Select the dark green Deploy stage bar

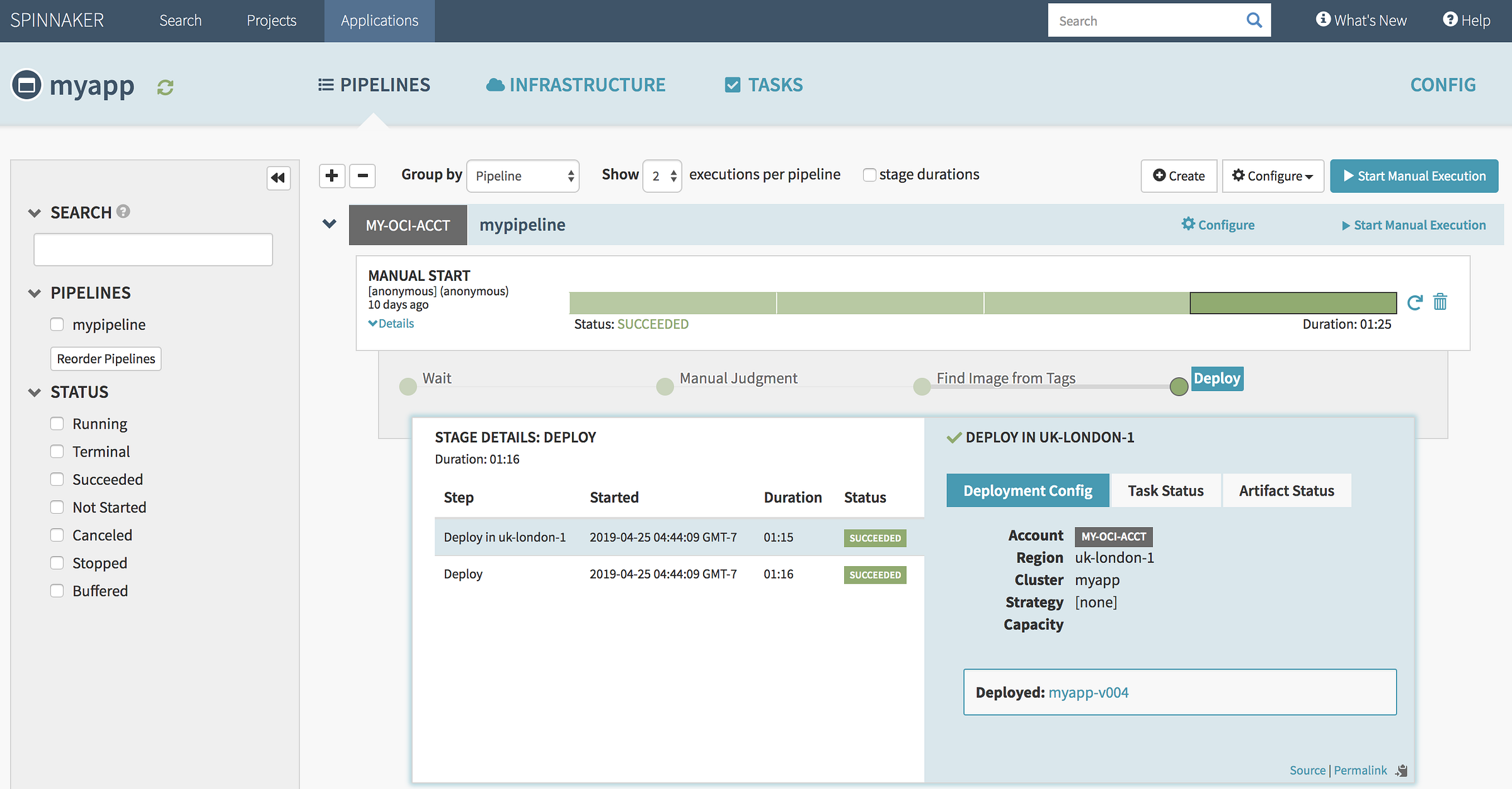tap(1293, 303)
